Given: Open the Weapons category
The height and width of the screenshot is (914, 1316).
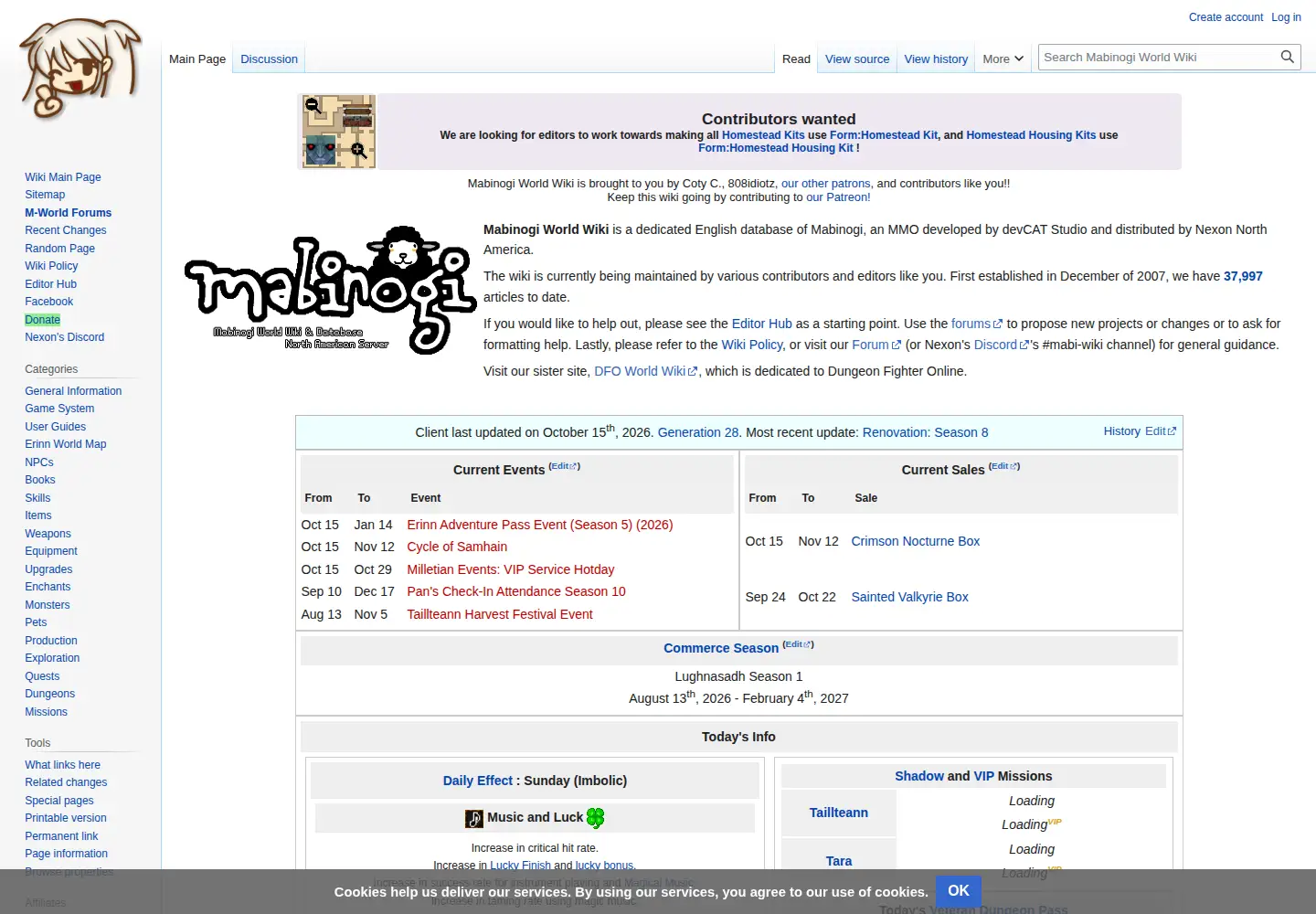Looking at the screenshot, I should [x=48, y=534].
